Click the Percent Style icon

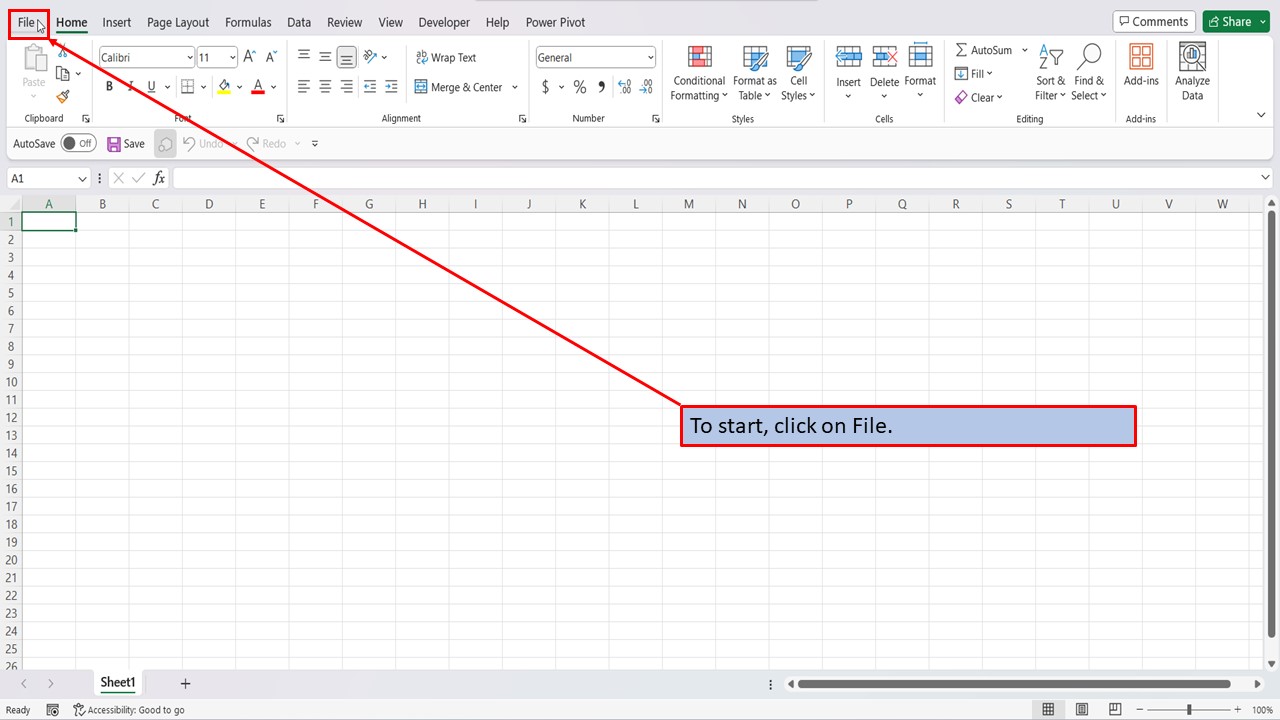tap(579, 87)
